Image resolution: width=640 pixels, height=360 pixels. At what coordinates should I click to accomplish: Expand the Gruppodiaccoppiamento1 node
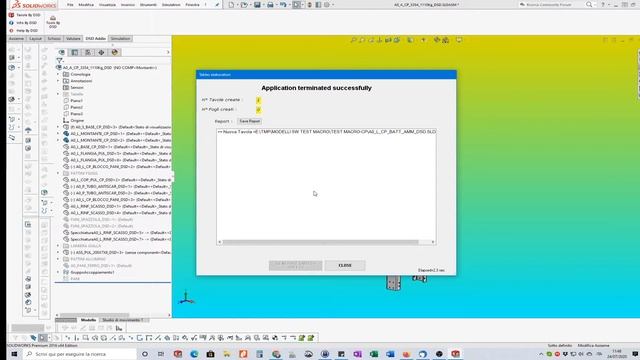[58, 272]
